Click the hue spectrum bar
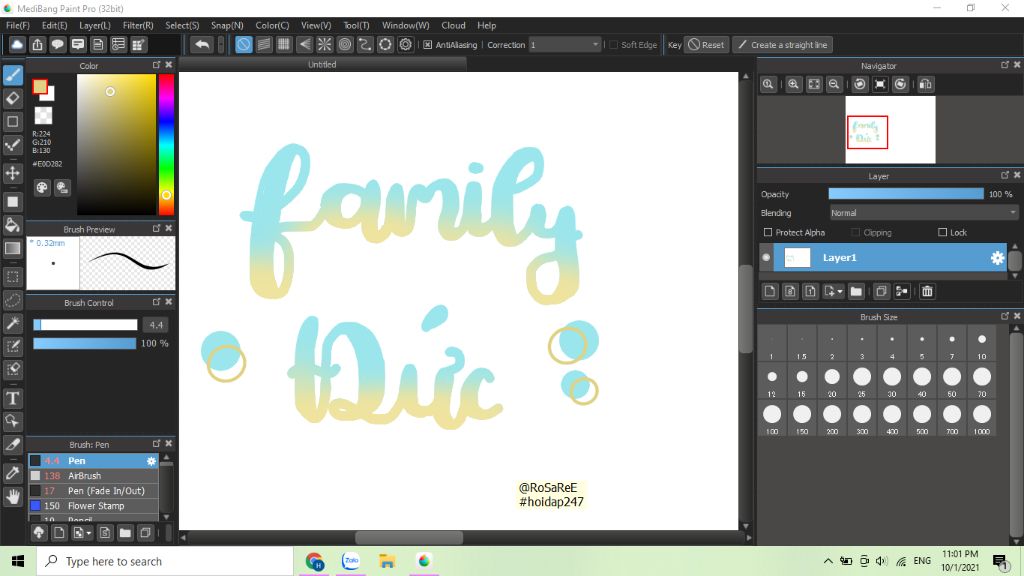 (x=167, y=144)
